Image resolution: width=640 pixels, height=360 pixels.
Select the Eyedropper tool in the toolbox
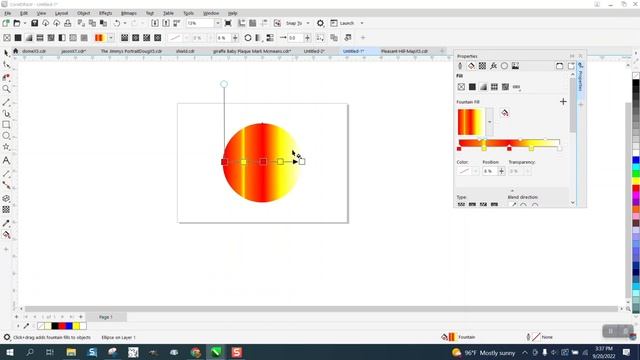(x=6, y=223)
